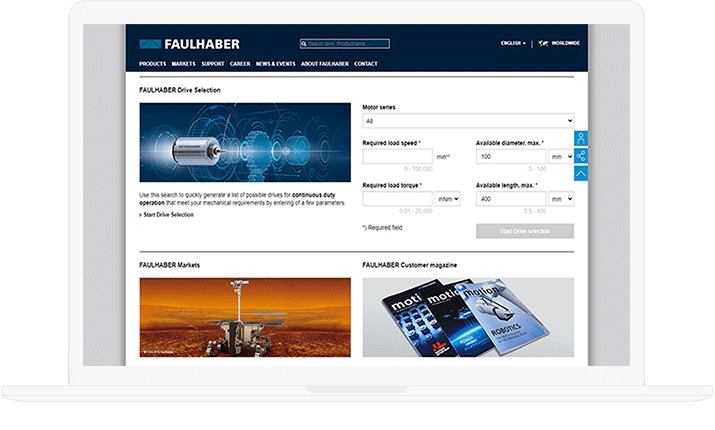Click the Required field note text
715x430 pixels.
point(382,228)
